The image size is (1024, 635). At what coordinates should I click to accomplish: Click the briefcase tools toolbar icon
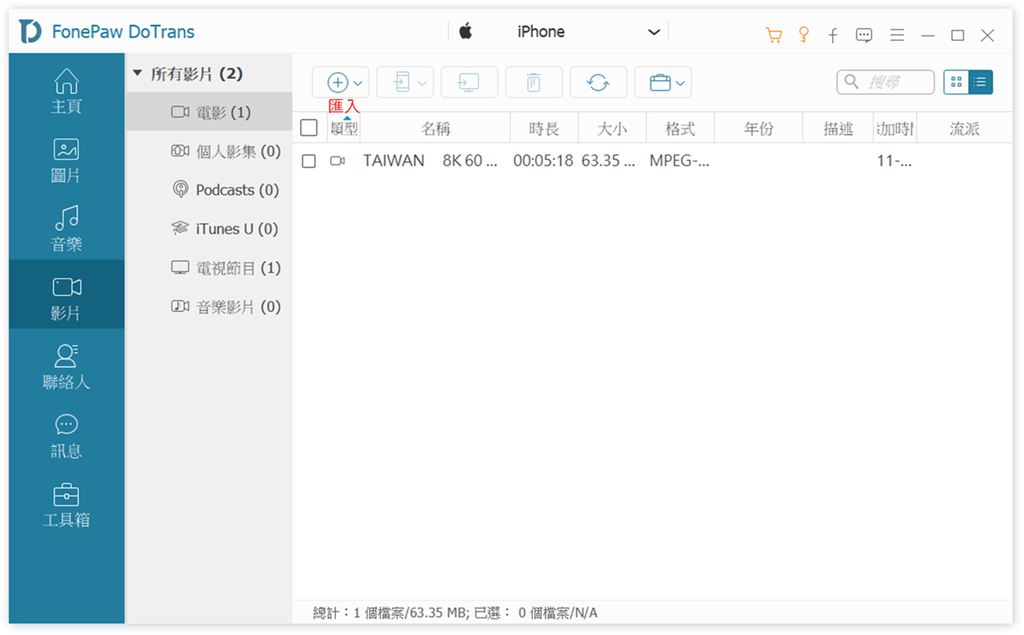660,82
